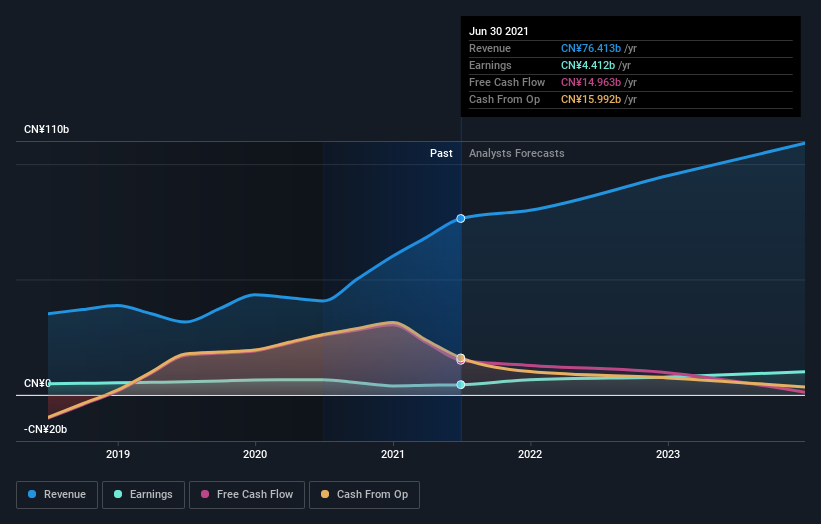Toggle the Free Cash Flow legend button
Viewport: 821px width, 524px height.
click(247, 495)
